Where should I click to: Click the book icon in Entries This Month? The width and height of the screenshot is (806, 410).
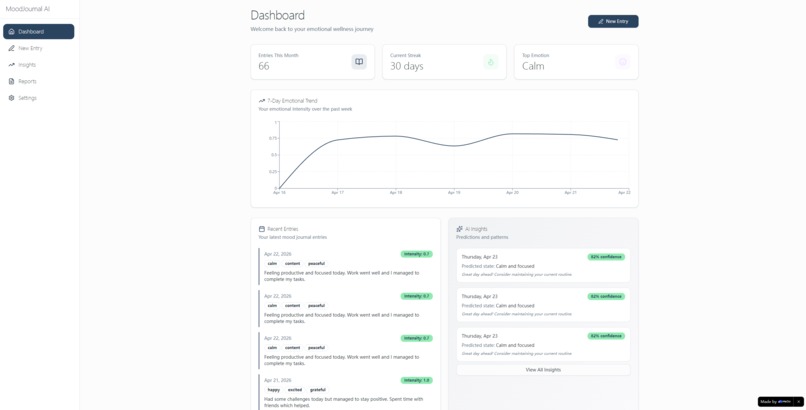359,62
